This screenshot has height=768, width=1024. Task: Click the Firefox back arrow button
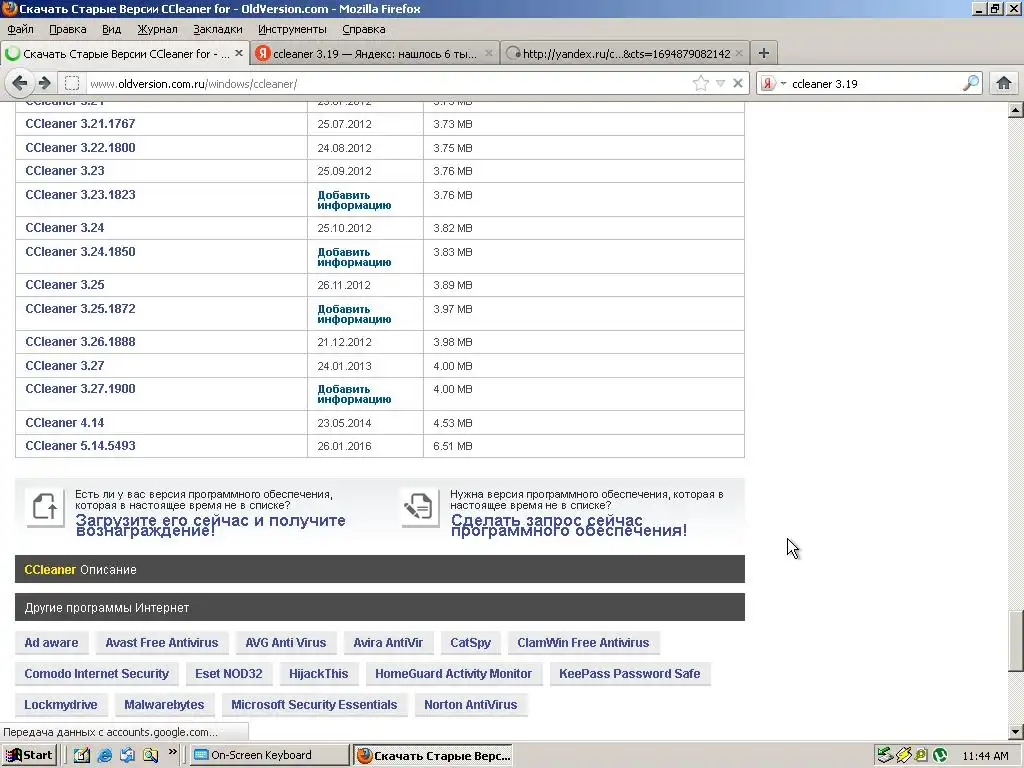pyautogui.click(x=20, y=83)
